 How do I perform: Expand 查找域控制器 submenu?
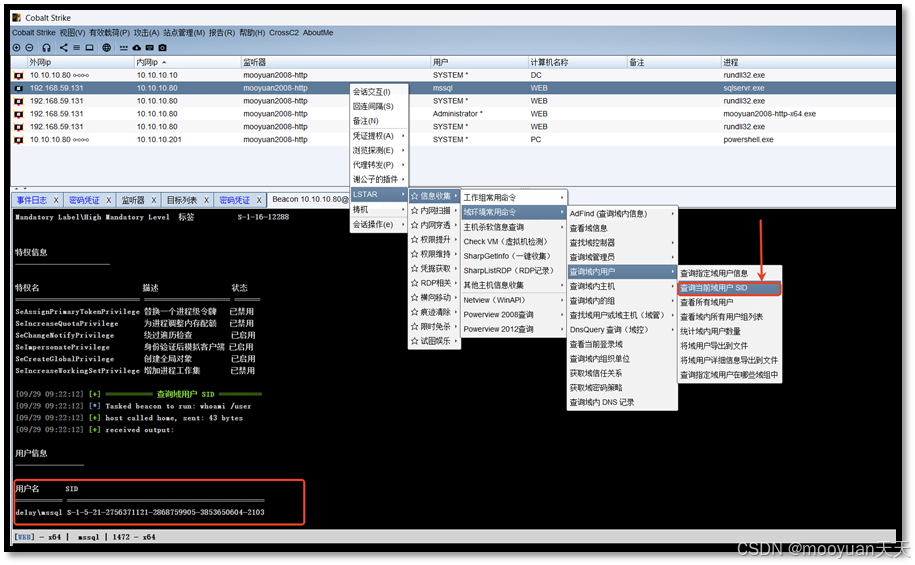pos(622,242)
